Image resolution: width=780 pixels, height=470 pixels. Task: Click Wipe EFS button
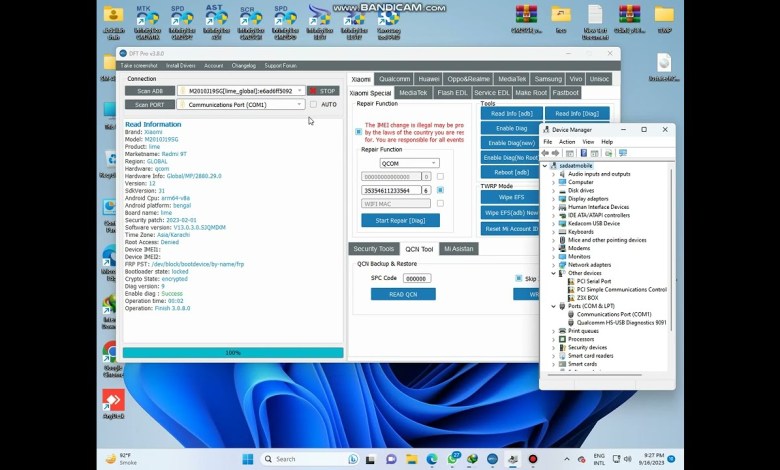point(511,197)
